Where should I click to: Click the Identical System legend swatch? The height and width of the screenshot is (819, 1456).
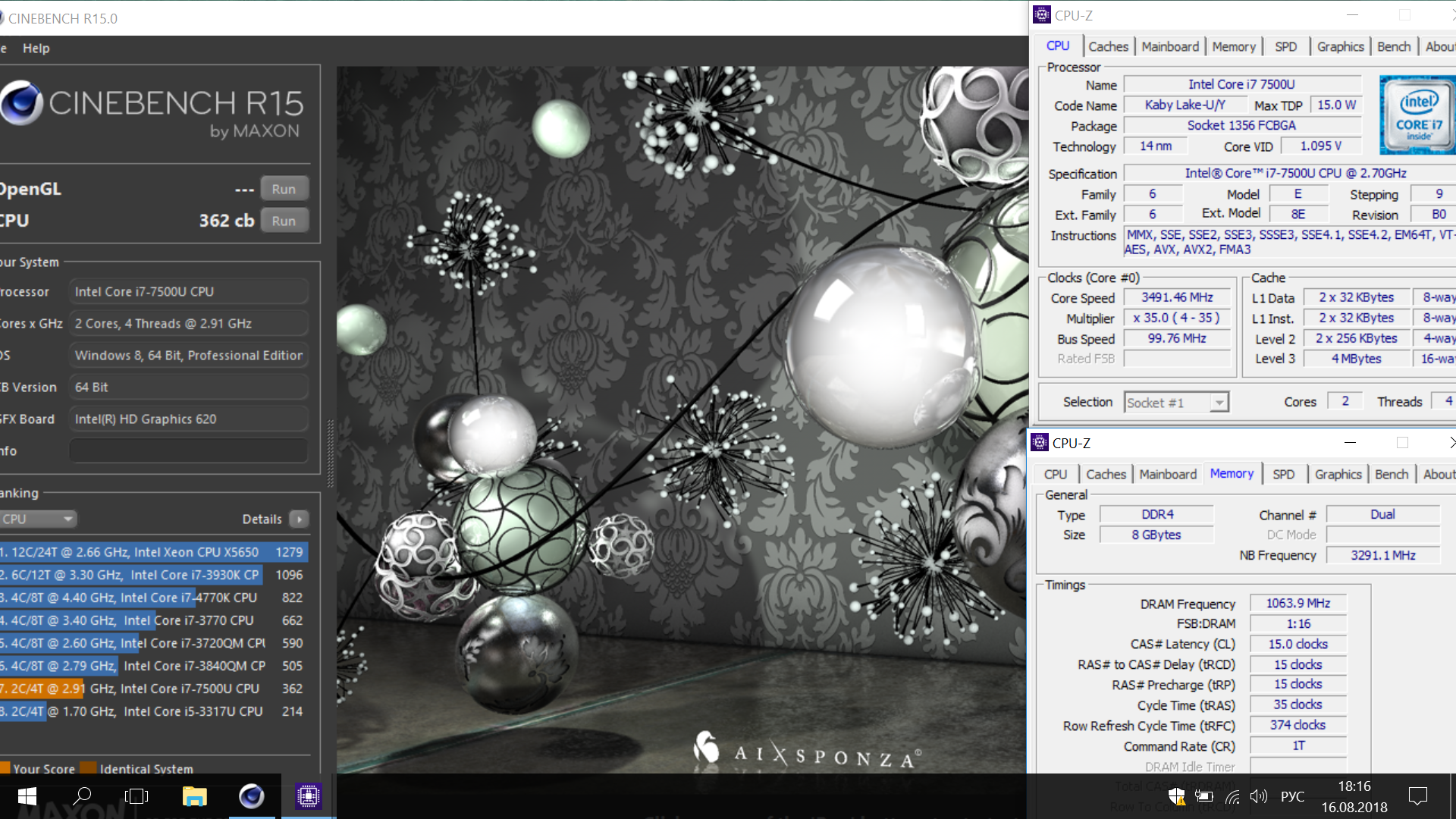tap(88, 767)
